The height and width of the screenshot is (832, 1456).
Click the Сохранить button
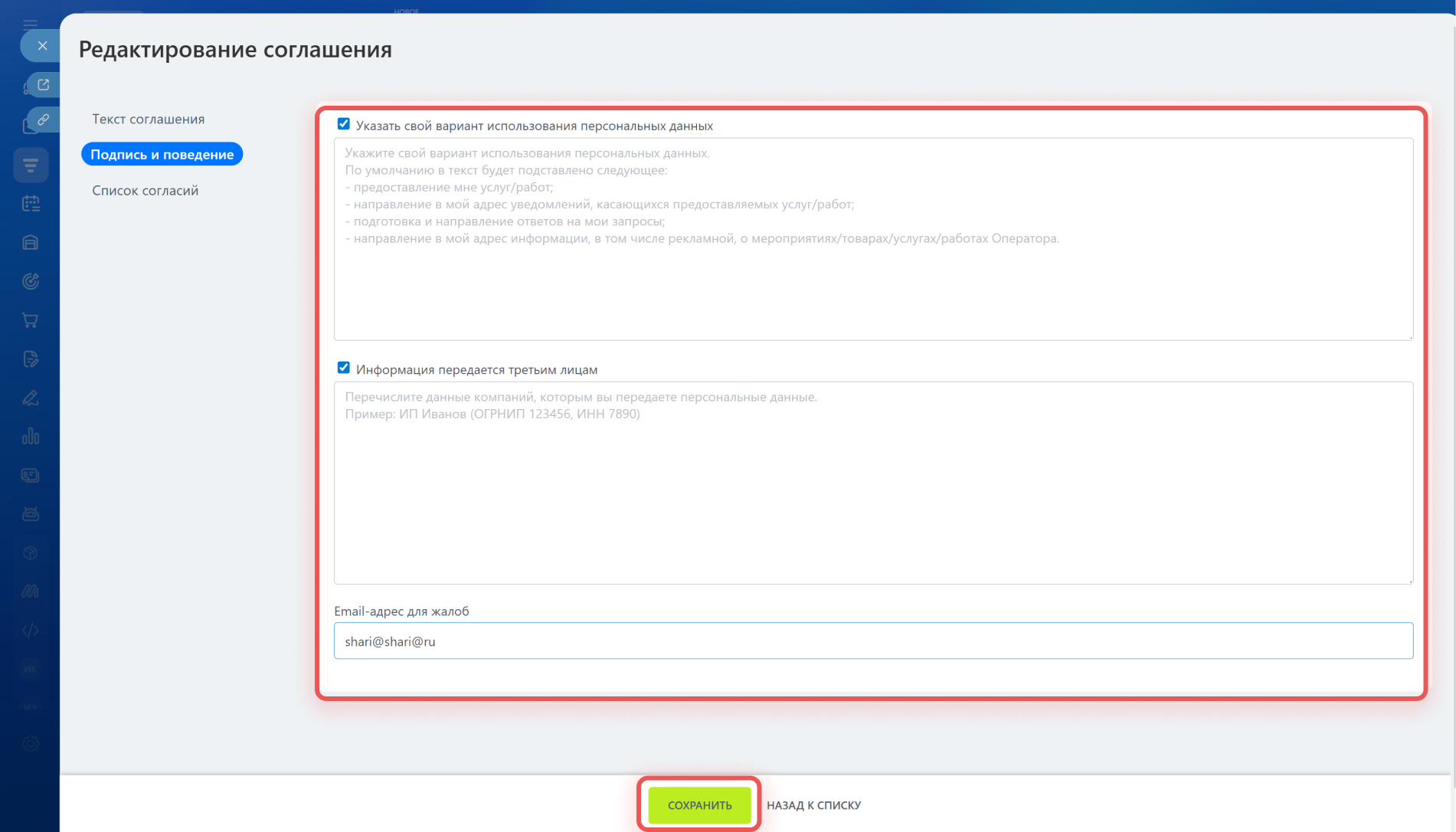click(x=700, y=805)
